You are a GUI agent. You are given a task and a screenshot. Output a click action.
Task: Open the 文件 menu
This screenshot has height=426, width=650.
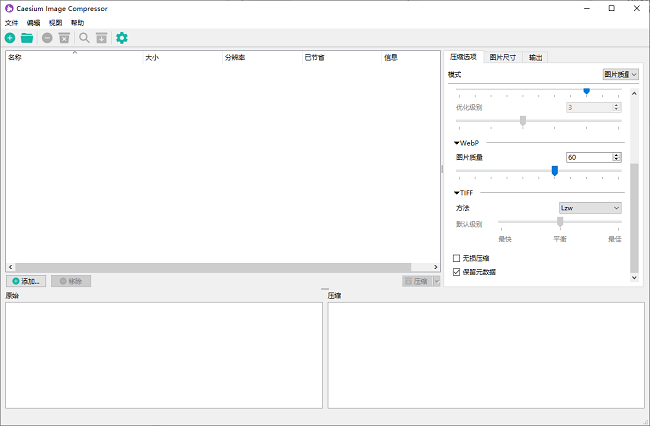point(12,22)
